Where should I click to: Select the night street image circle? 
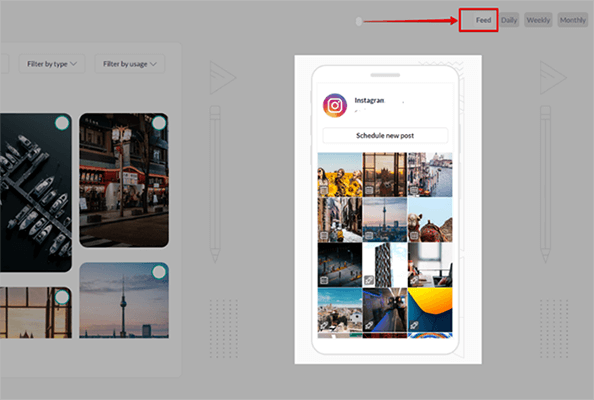coord(159,123)
